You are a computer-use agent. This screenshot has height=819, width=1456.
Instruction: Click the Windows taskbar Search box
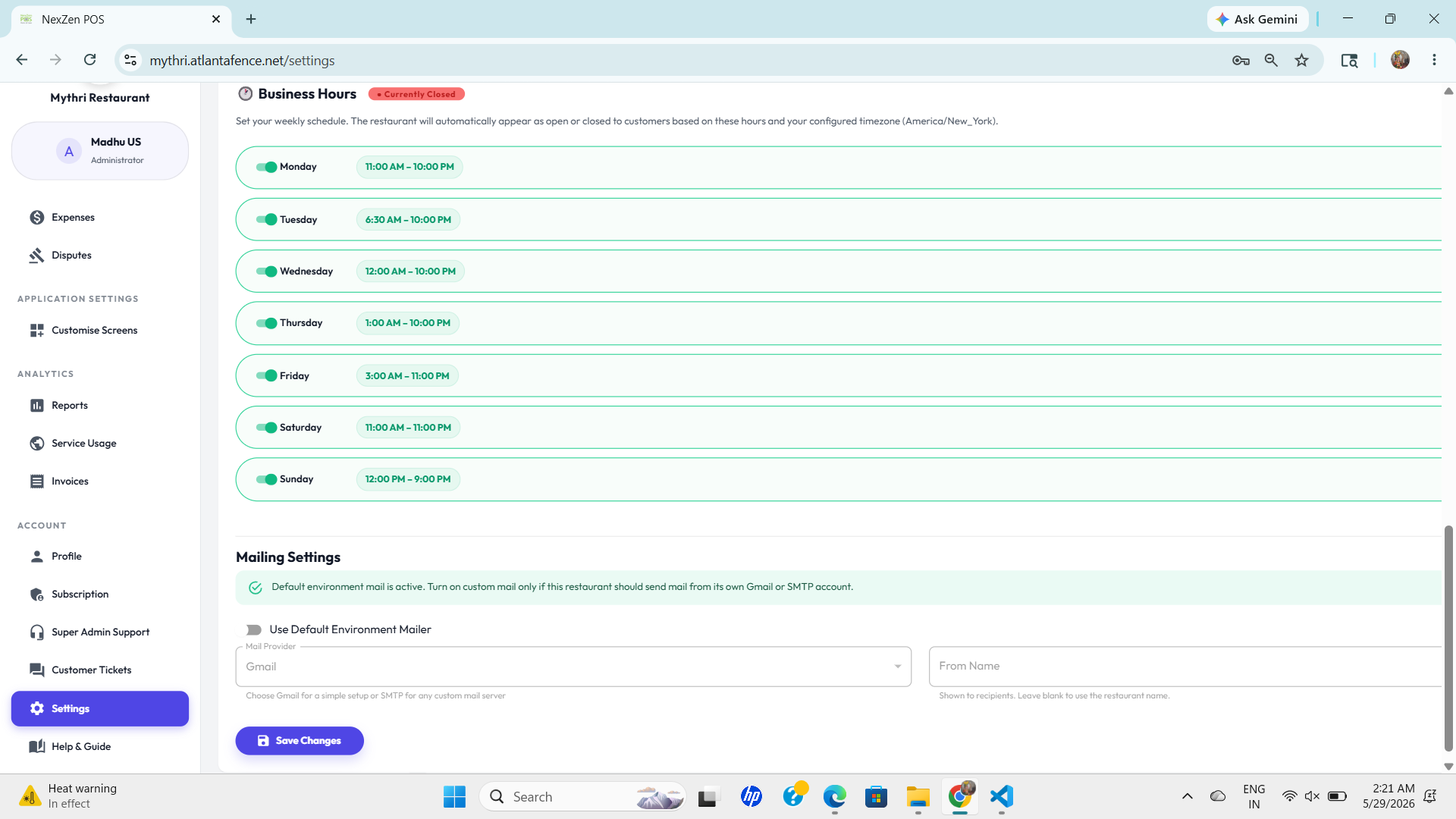(582, 796)
